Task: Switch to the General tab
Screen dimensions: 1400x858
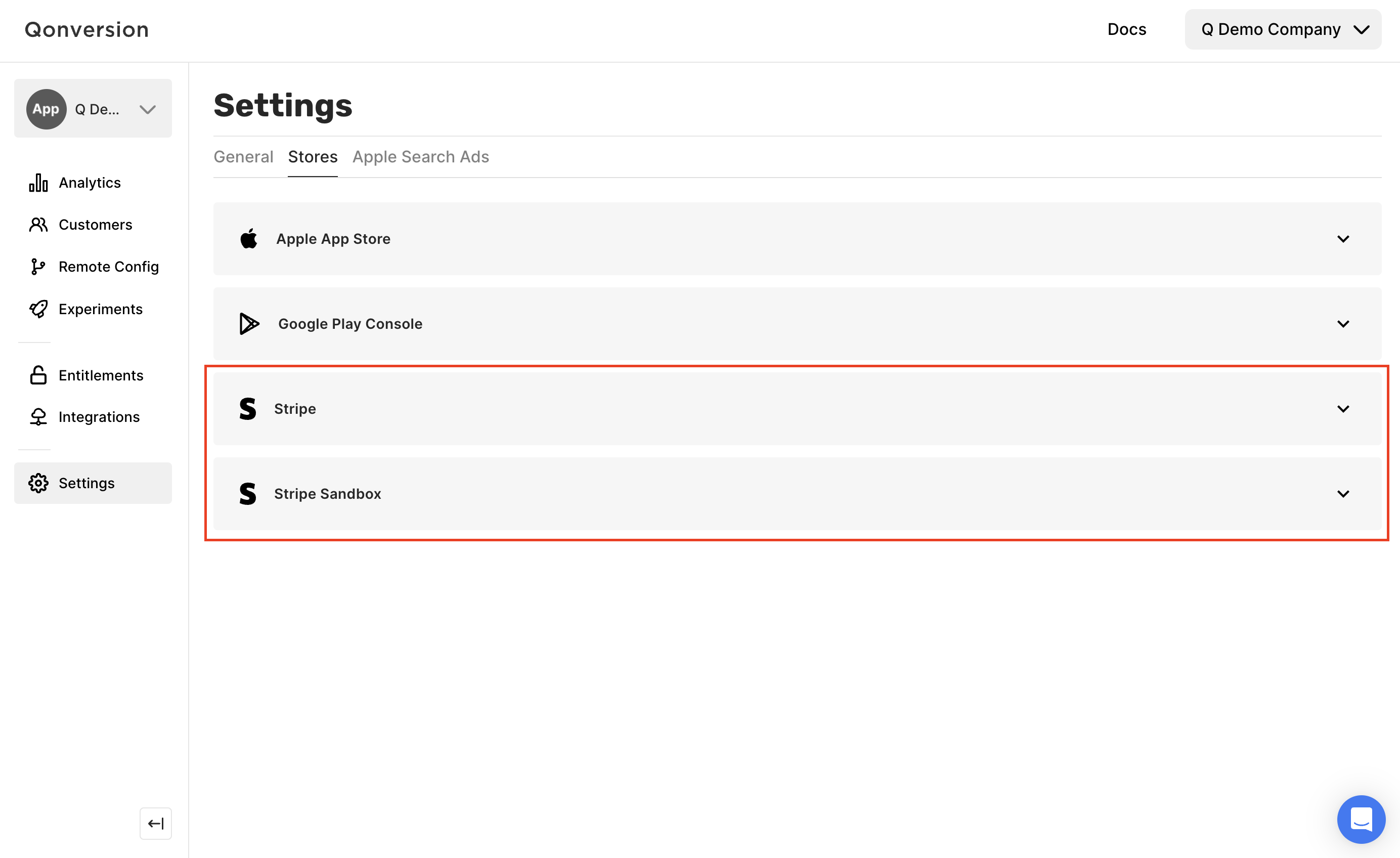Action: 243,157
